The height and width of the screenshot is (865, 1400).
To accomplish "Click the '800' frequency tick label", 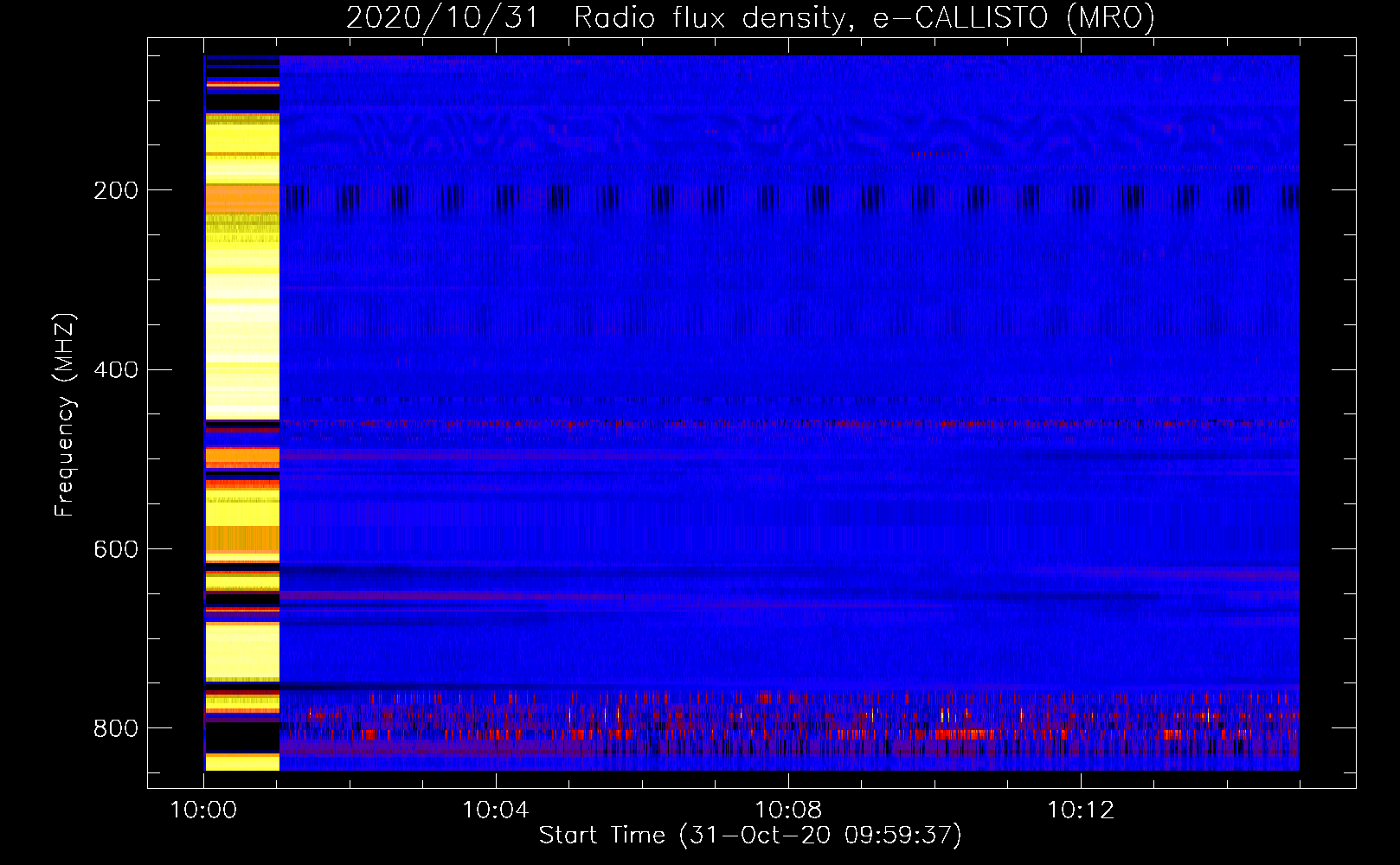I will 116,728.
